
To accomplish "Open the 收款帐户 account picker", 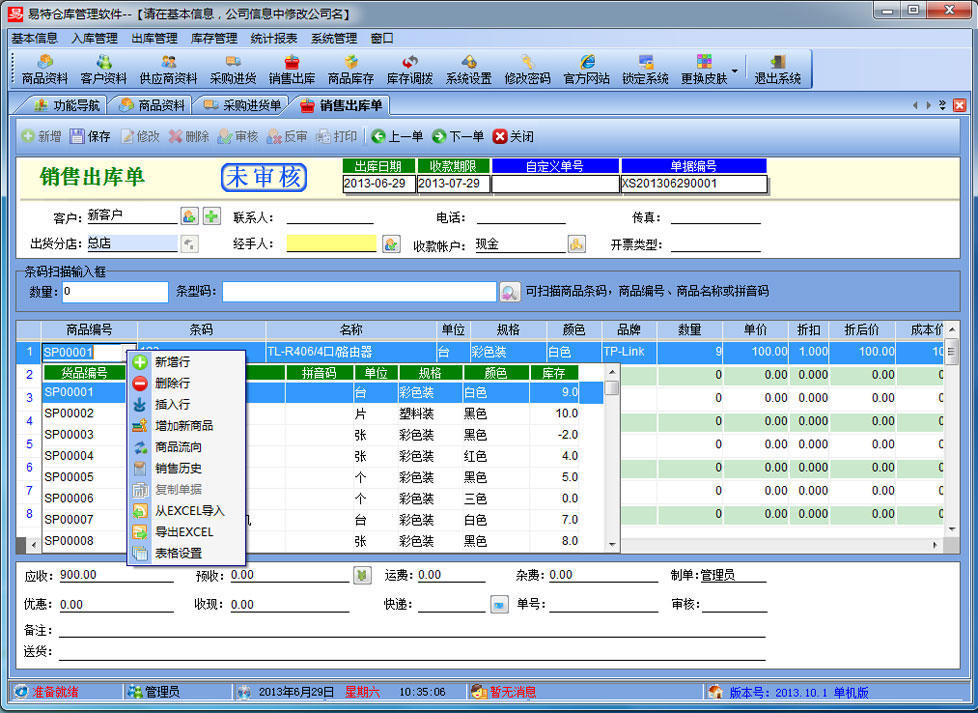I will (577, 244).
